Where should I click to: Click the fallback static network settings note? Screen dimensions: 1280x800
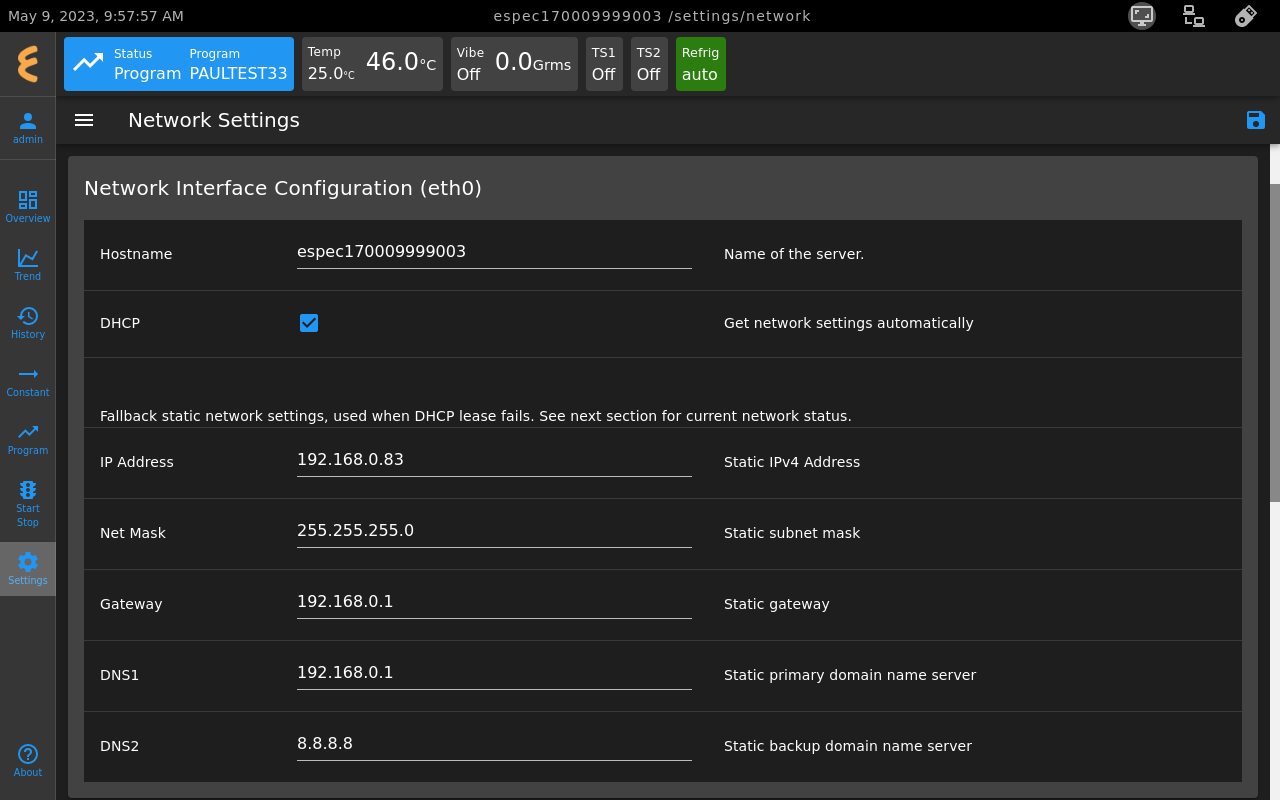click(x=476, y=416)
